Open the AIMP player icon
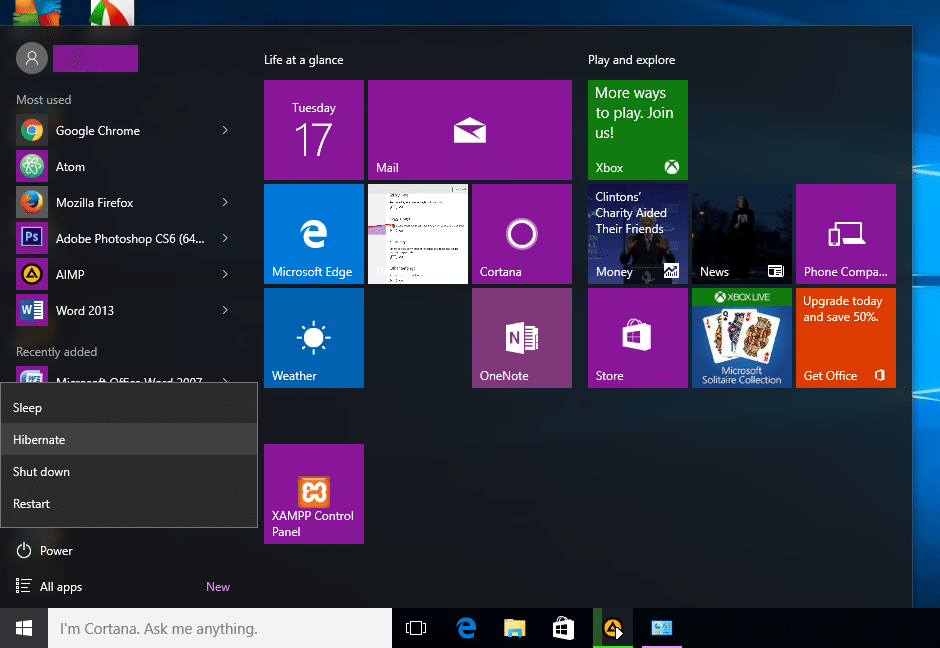Image resolution: width=940 pixels, height=648 pixels. [32, 275]
